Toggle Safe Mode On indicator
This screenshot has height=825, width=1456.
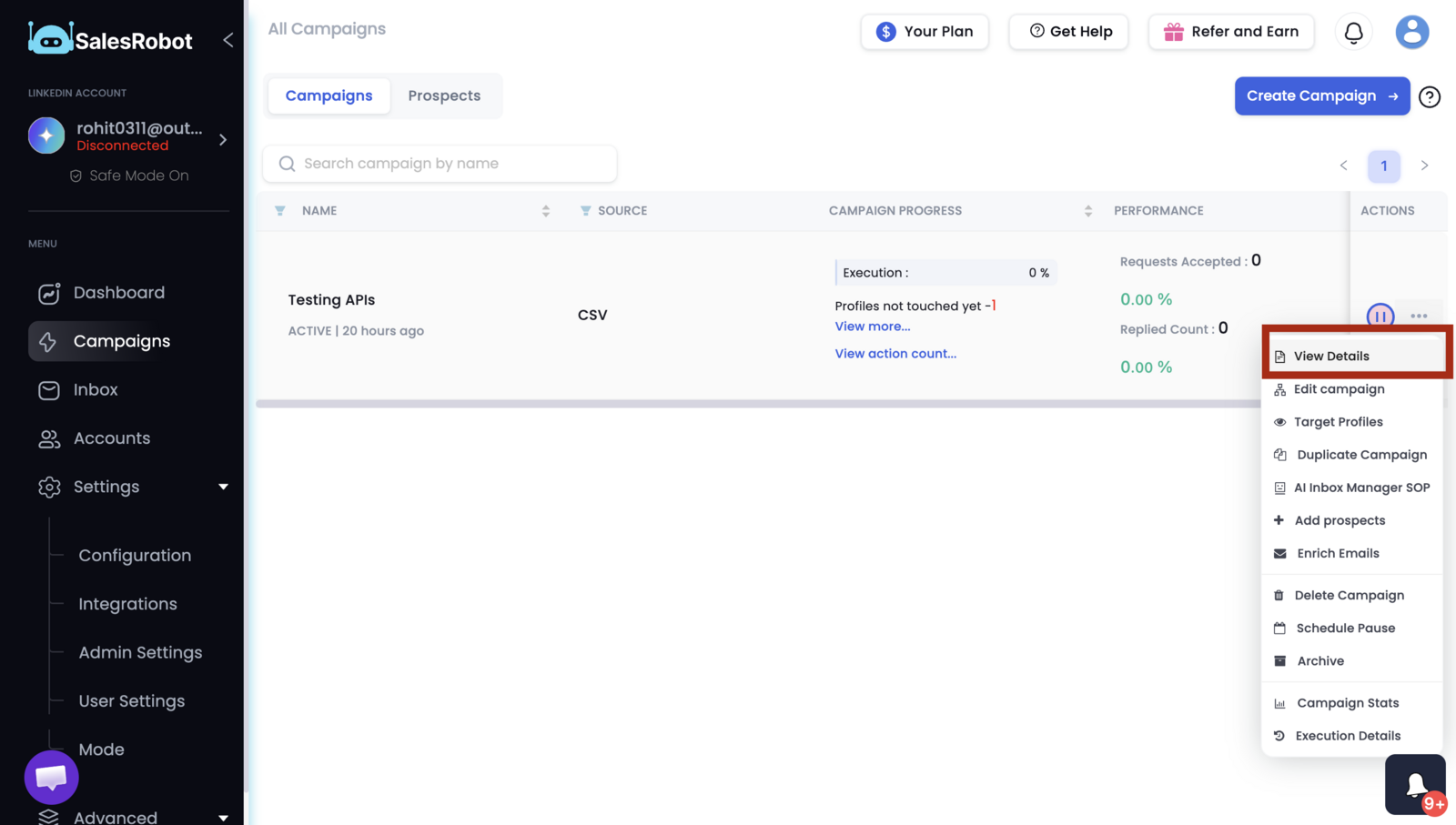pos(129,176)
